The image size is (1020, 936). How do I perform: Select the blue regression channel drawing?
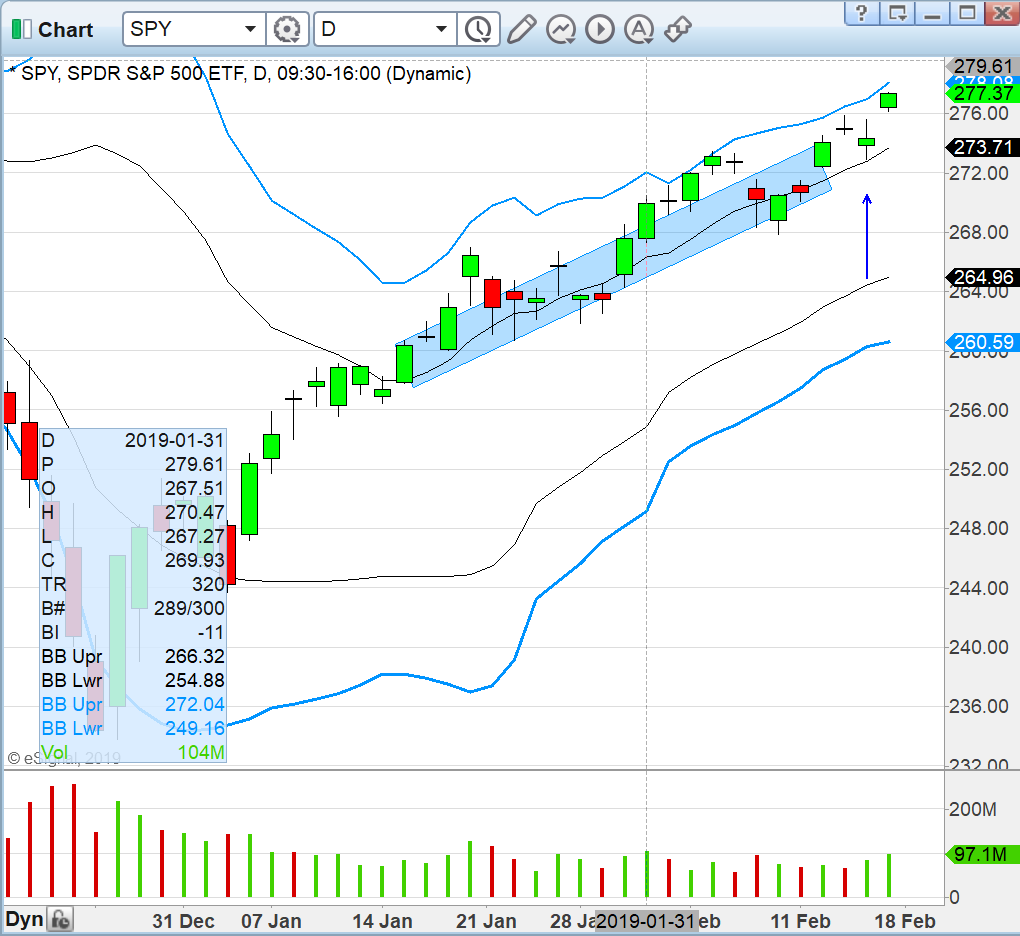[x=611, y=267]
